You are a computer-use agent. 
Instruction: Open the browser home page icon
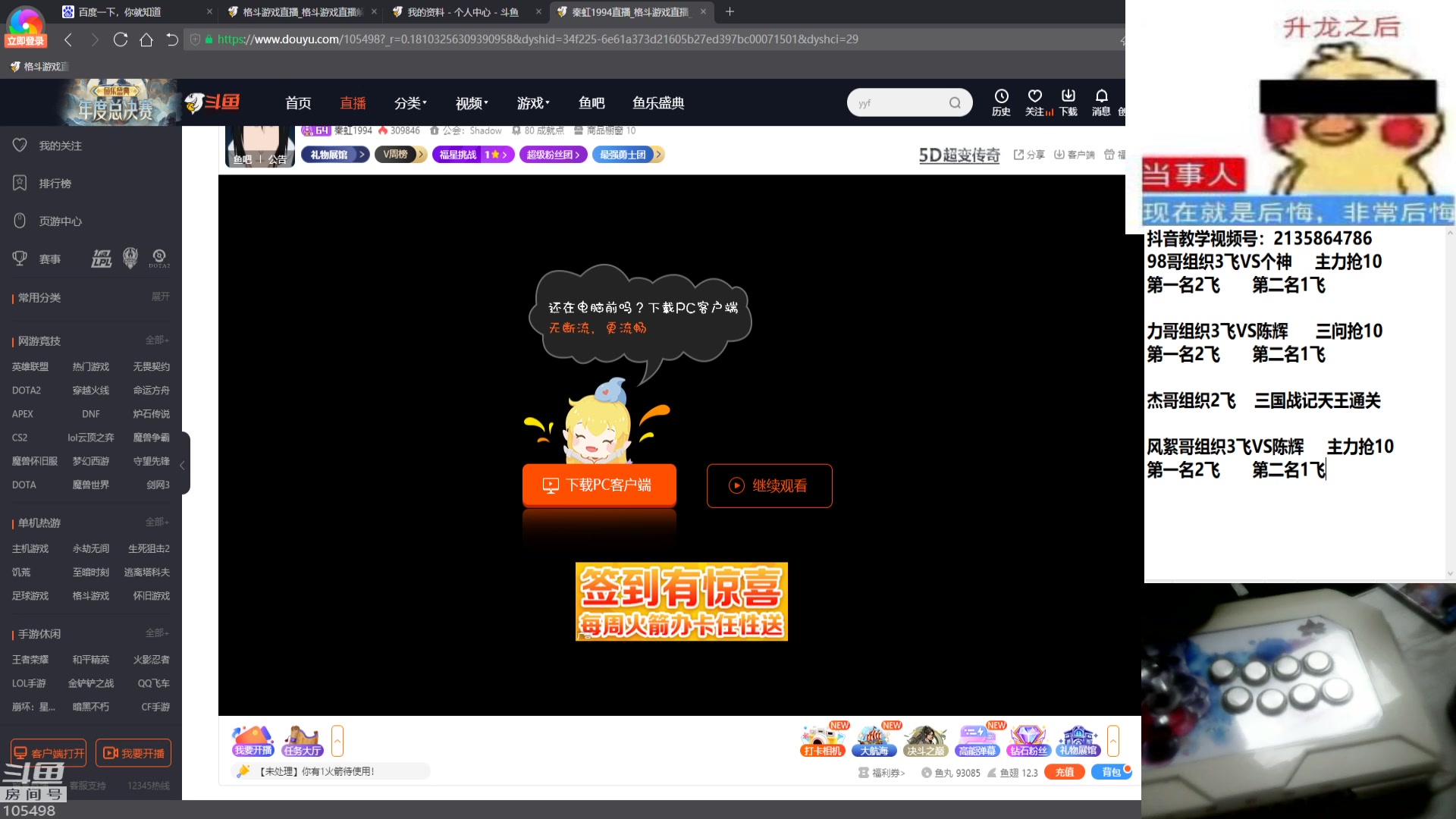146,39
